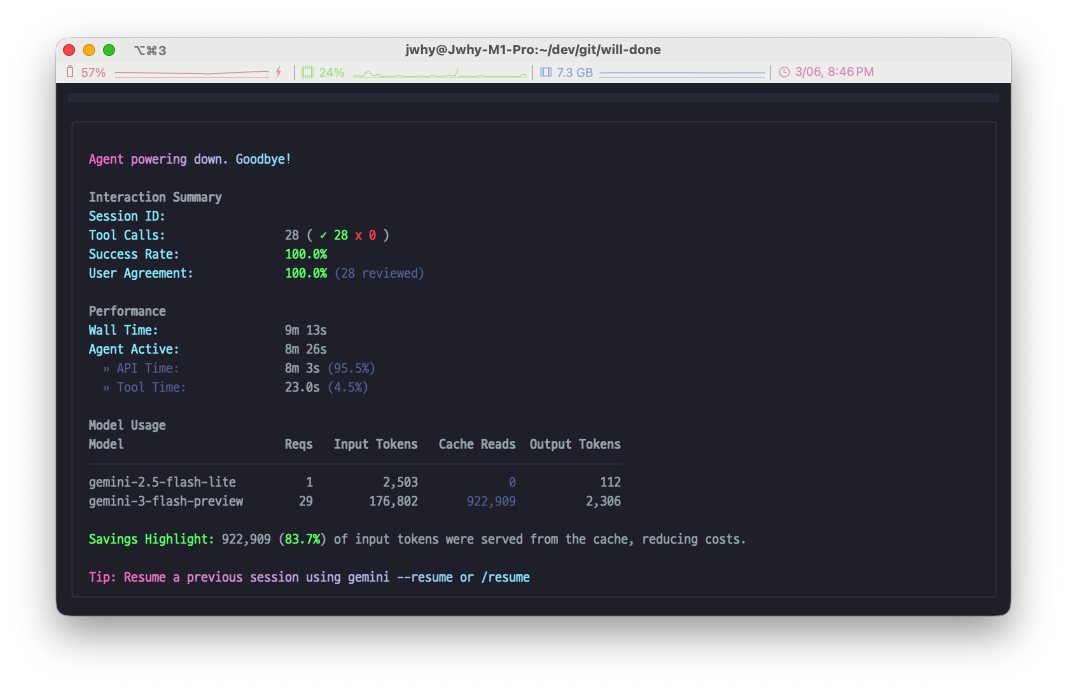The height and width of the screenshot is (690, 1067).
Task: Click the (28 reviewed) text
Action: point(379,274)
